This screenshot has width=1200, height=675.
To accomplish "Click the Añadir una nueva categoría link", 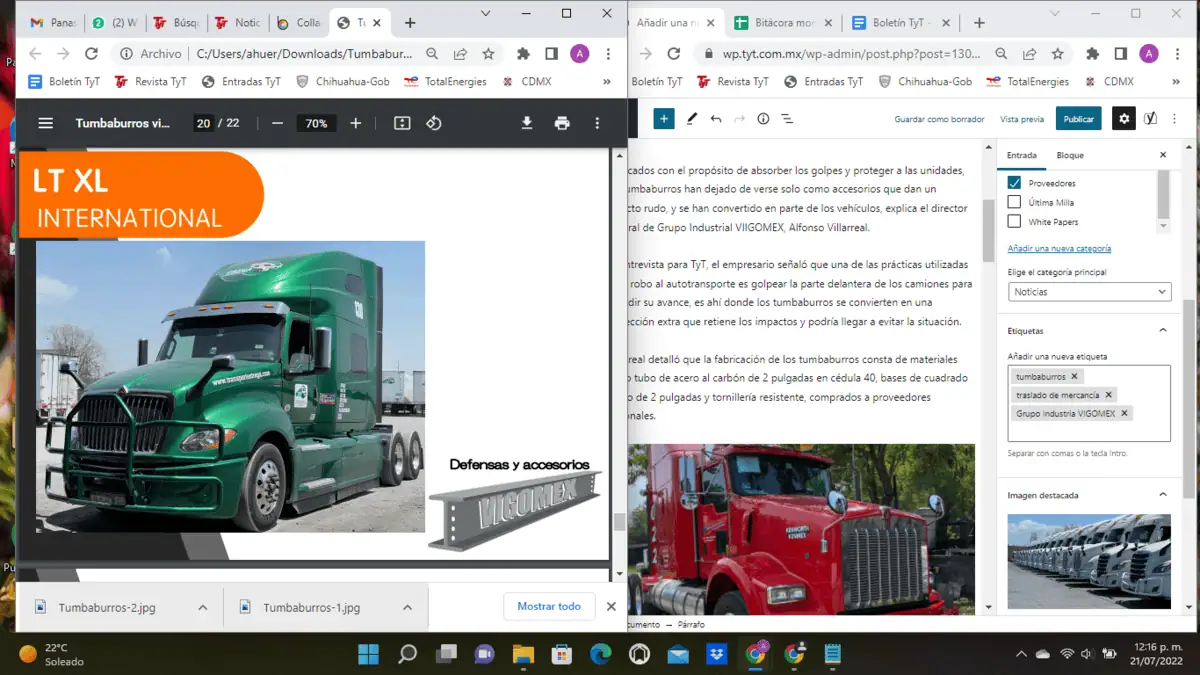I will coord(1059,248).
